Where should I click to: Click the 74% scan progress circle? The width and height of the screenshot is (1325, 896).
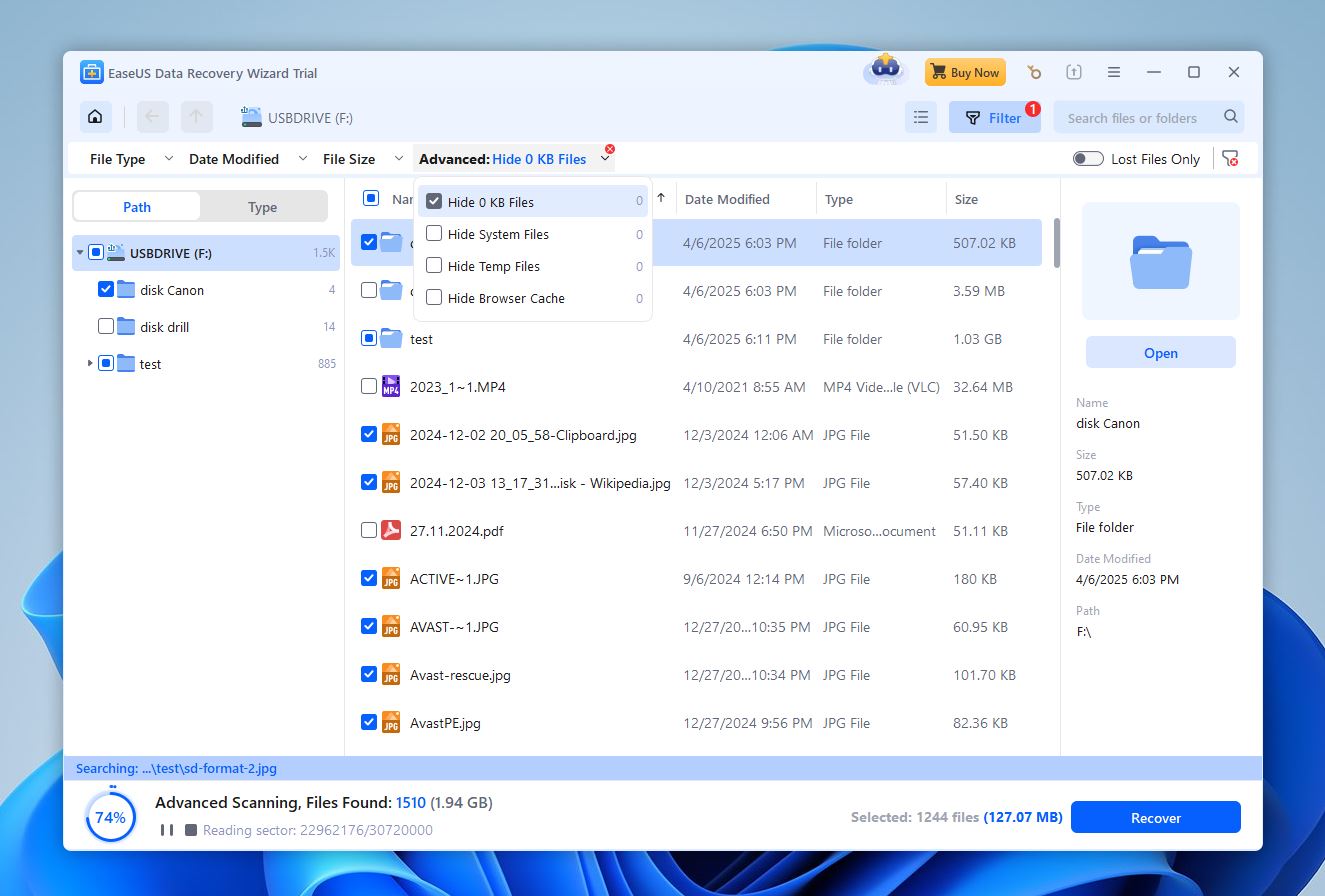tap(110, 817)
